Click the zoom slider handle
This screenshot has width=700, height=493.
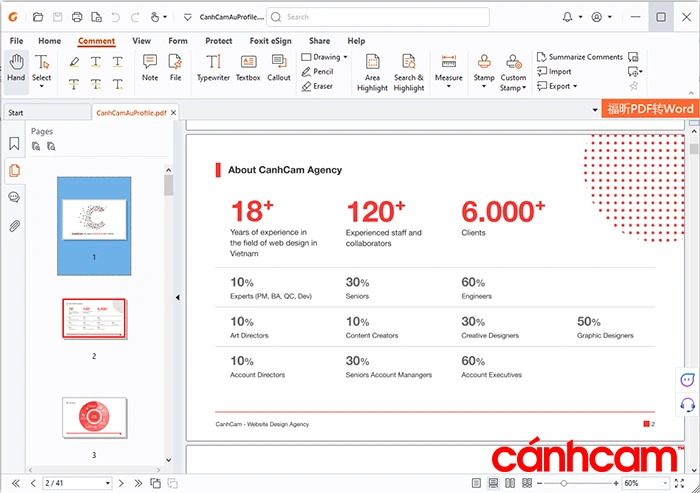pyautogui.click(x=564, y=483)
